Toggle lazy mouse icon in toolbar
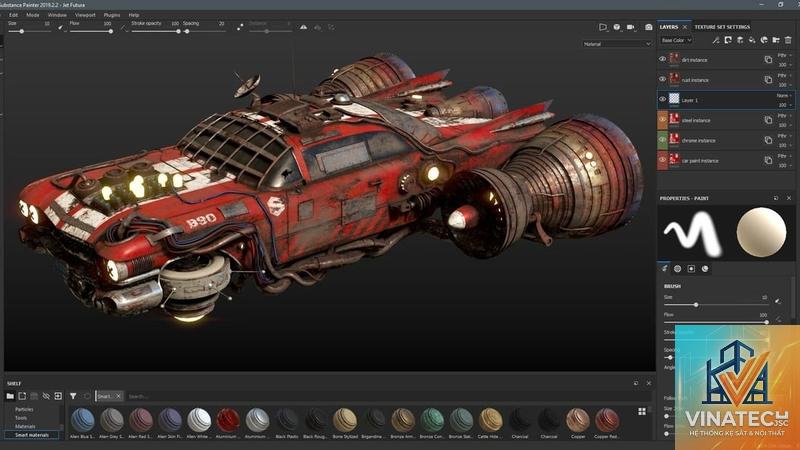This screenshot has height=450, width=800. (240, 27)
